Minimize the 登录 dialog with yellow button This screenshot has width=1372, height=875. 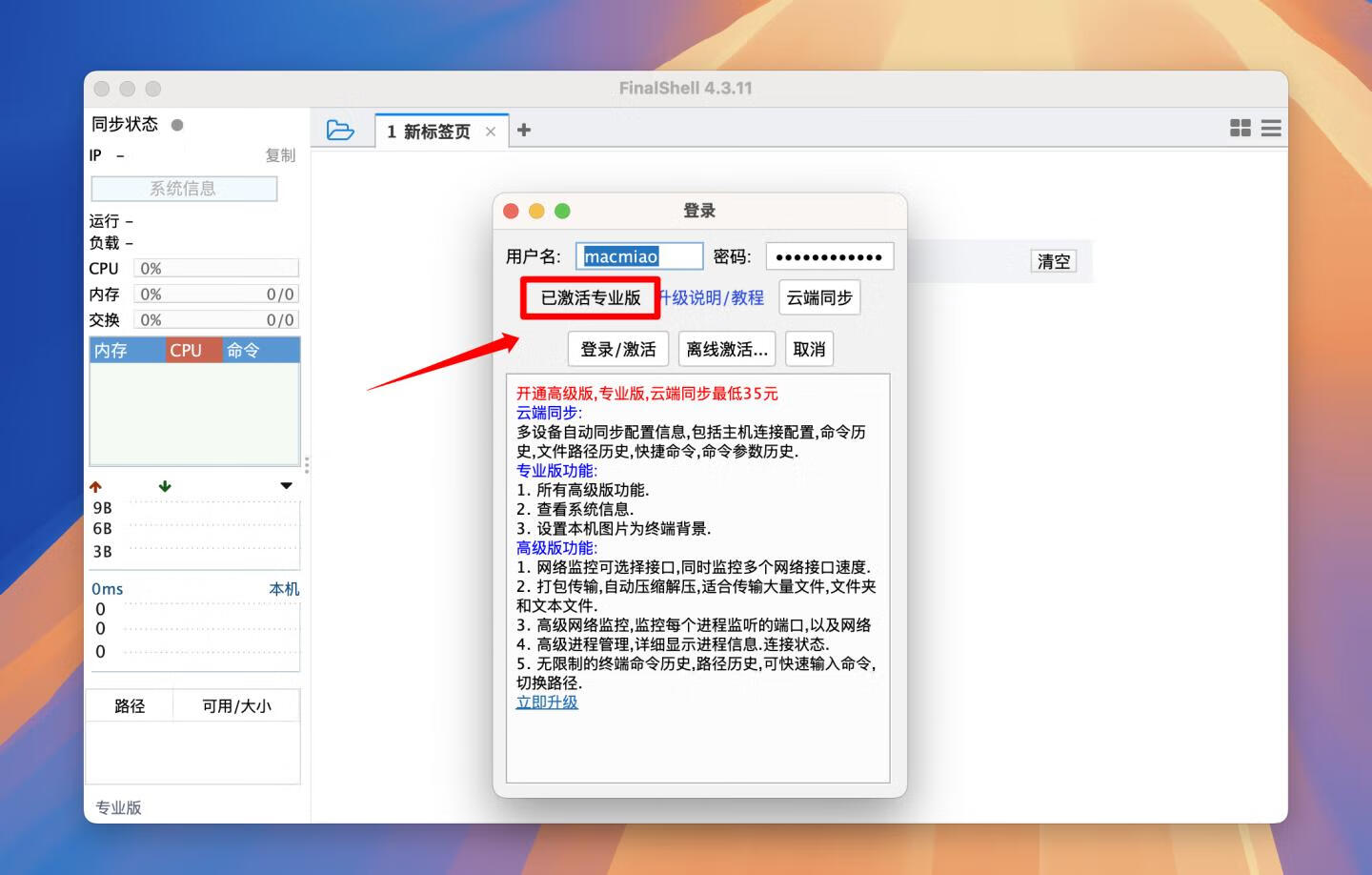coord(536,211)
